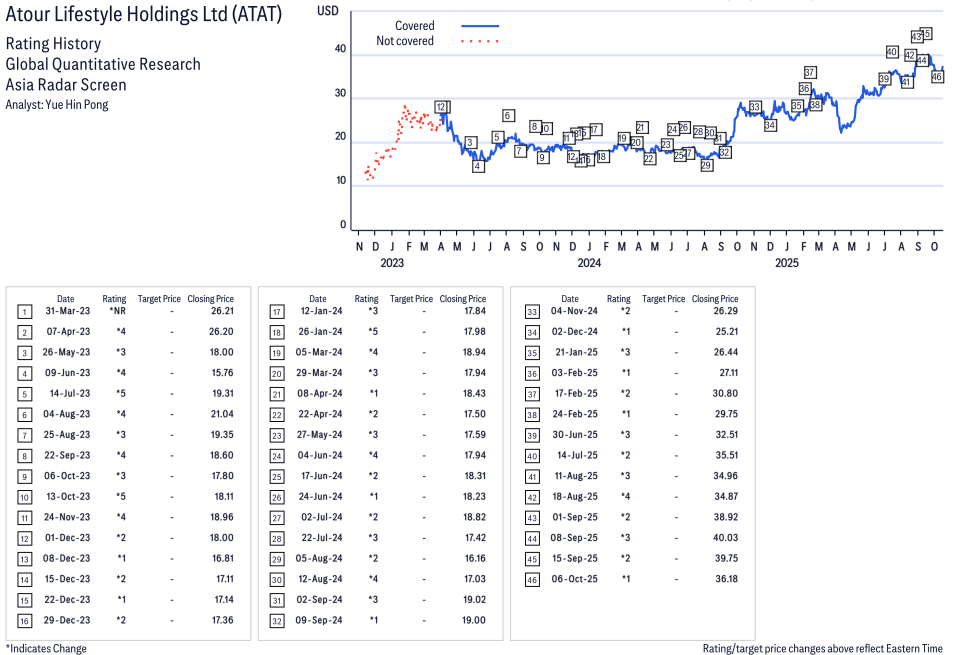This screenshot has height=655, width=954.
Task: Select chart marker 40 on the price chart
Action: click(891, 51)
